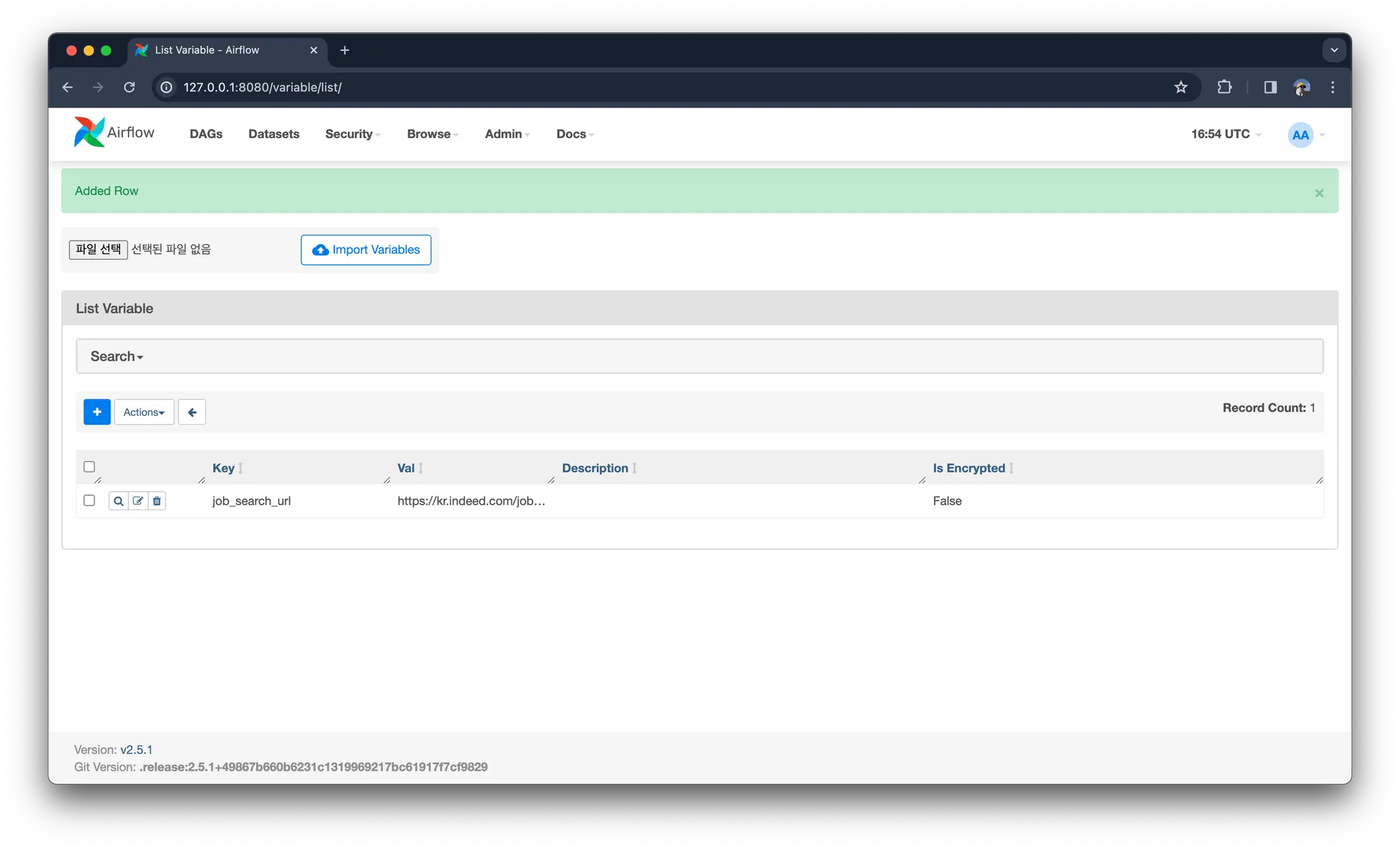1400x848 pixels.
Task: Click the trash delete record icon
Action: [x=157, y=501]
